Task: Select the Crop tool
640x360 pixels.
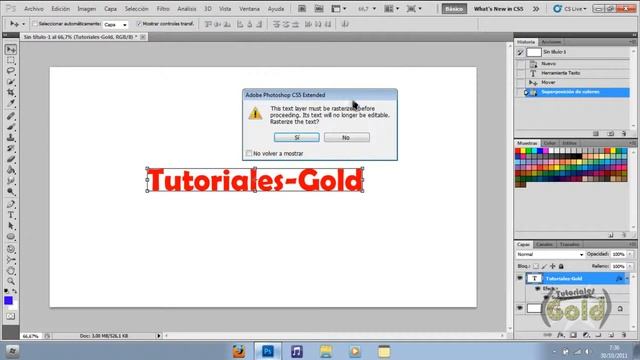Action: pyautogui.click(x=11, y=92)
